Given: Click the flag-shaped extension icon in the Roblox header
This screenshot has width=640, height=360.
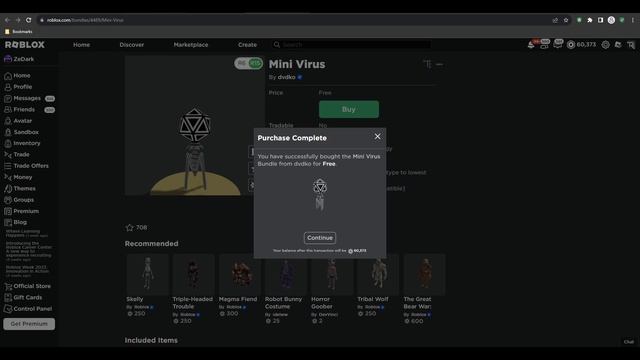Looking at the screenshot, I should (x=618, y=44).
